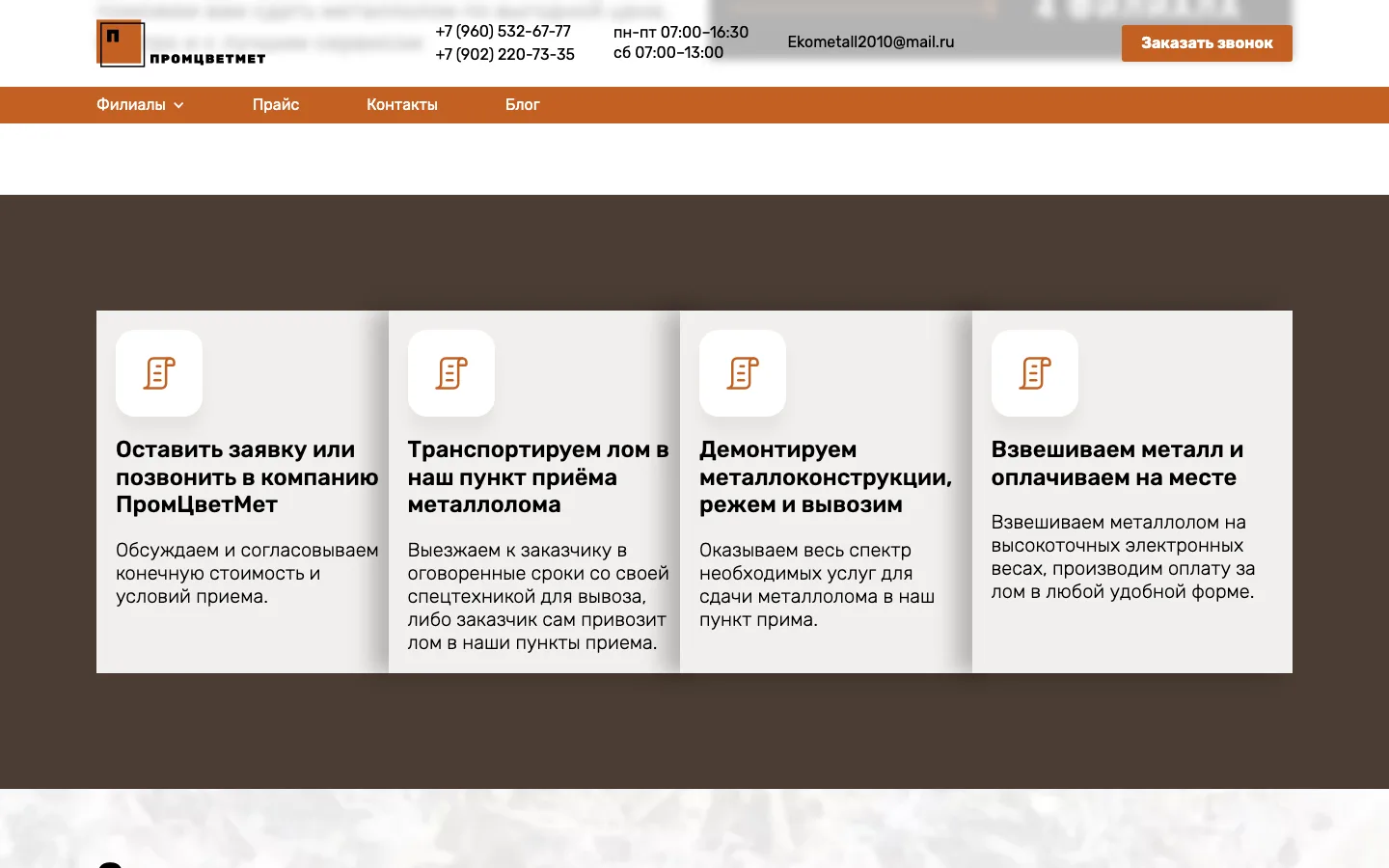Open the Блог section
The image size is (1389, 868).
tap(523, 105)
